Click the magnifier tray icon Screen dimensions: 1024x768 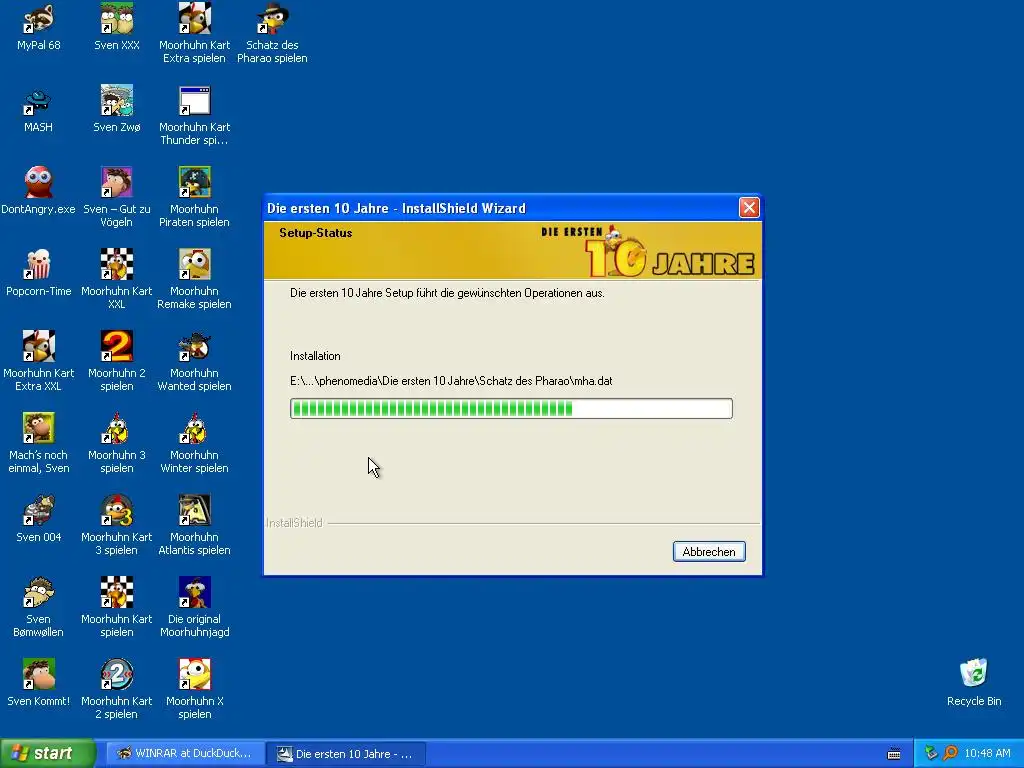click(950, 753)
